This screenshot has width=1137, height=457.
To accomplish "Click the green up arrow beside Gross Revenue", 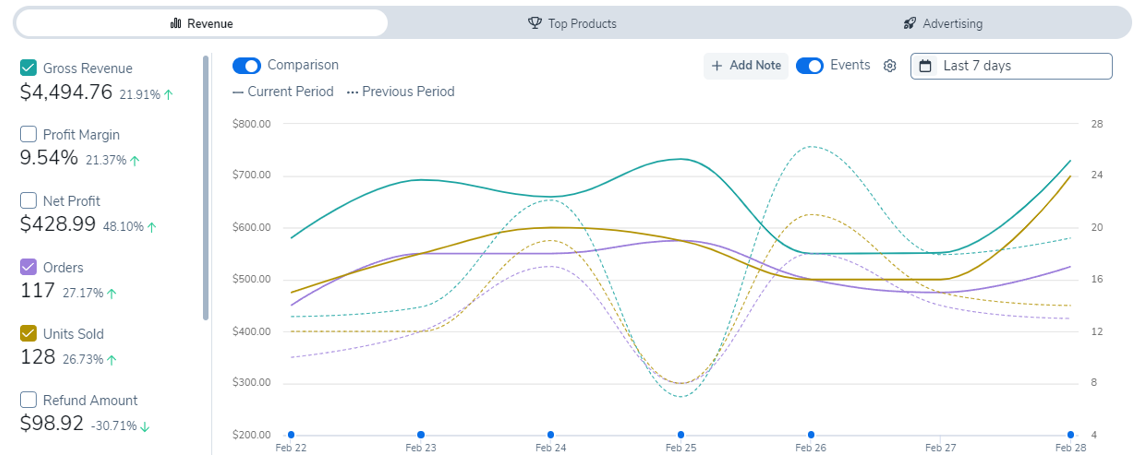I will [169, 94].
